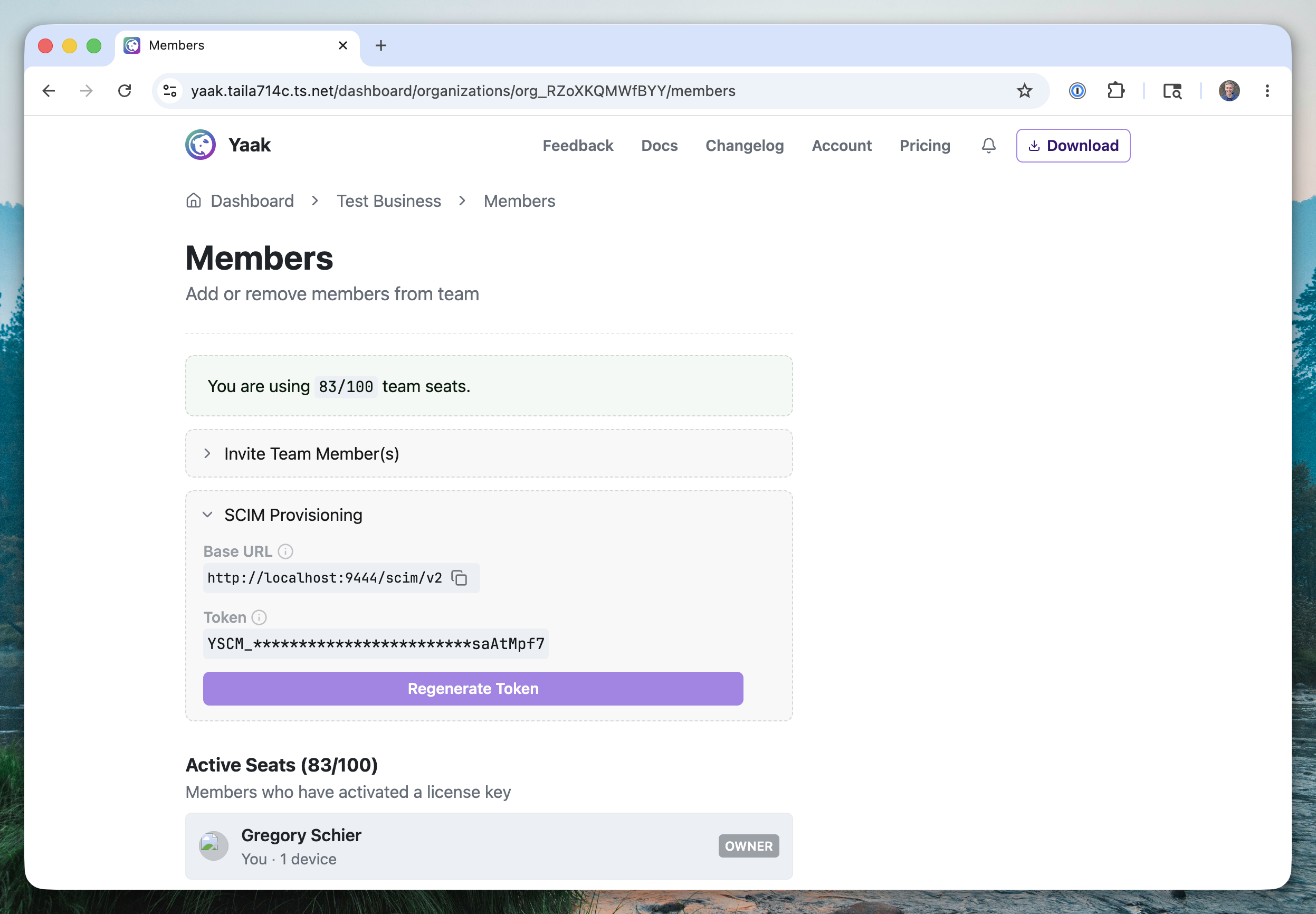Expand the Invite Team Member(s) section
This screenshot has width=1316, height=914.
coord(489,453)
